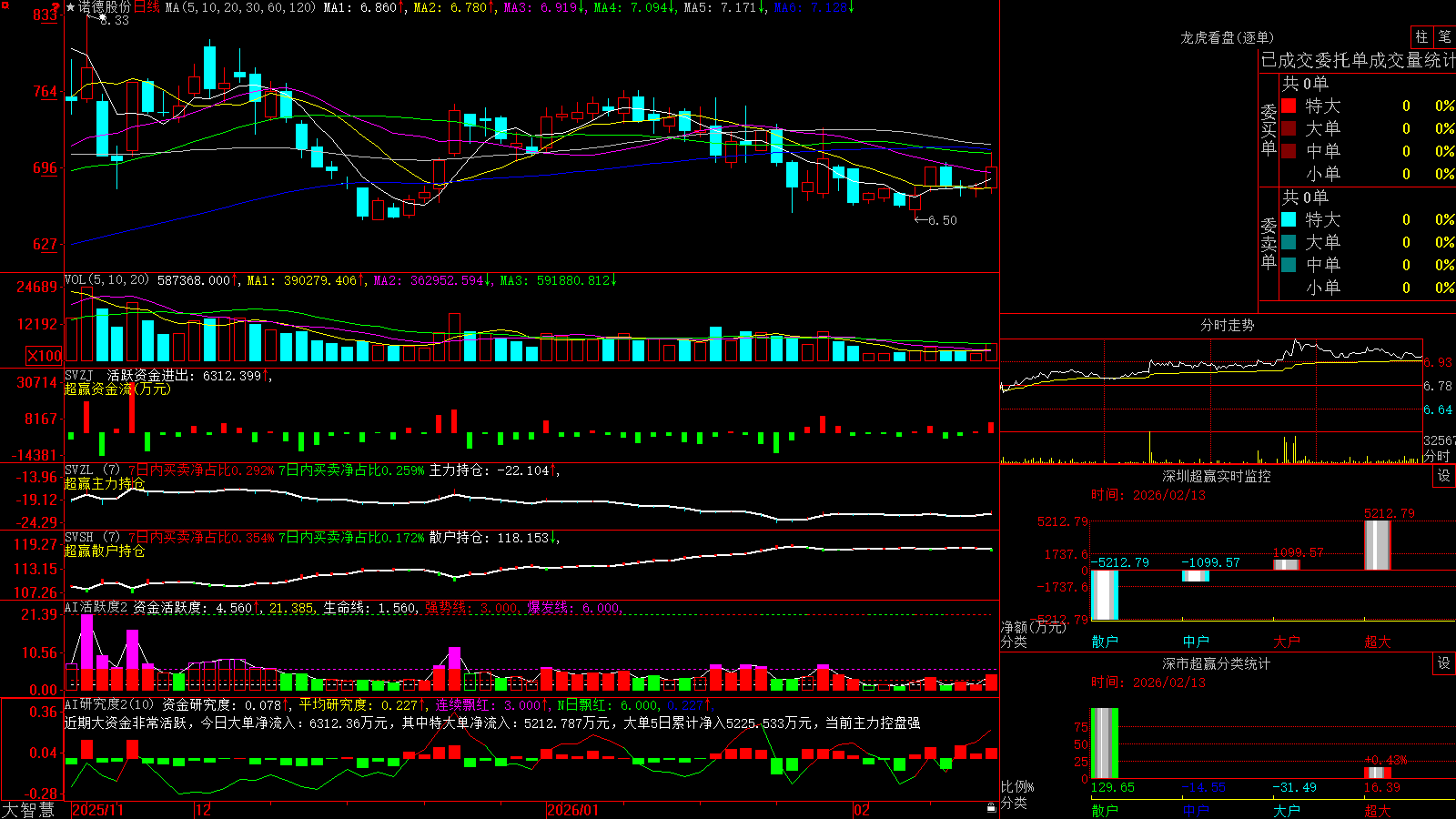
Task: Click the 龙虎看盘(逐单) panel title
Action: pos(1227,37)
